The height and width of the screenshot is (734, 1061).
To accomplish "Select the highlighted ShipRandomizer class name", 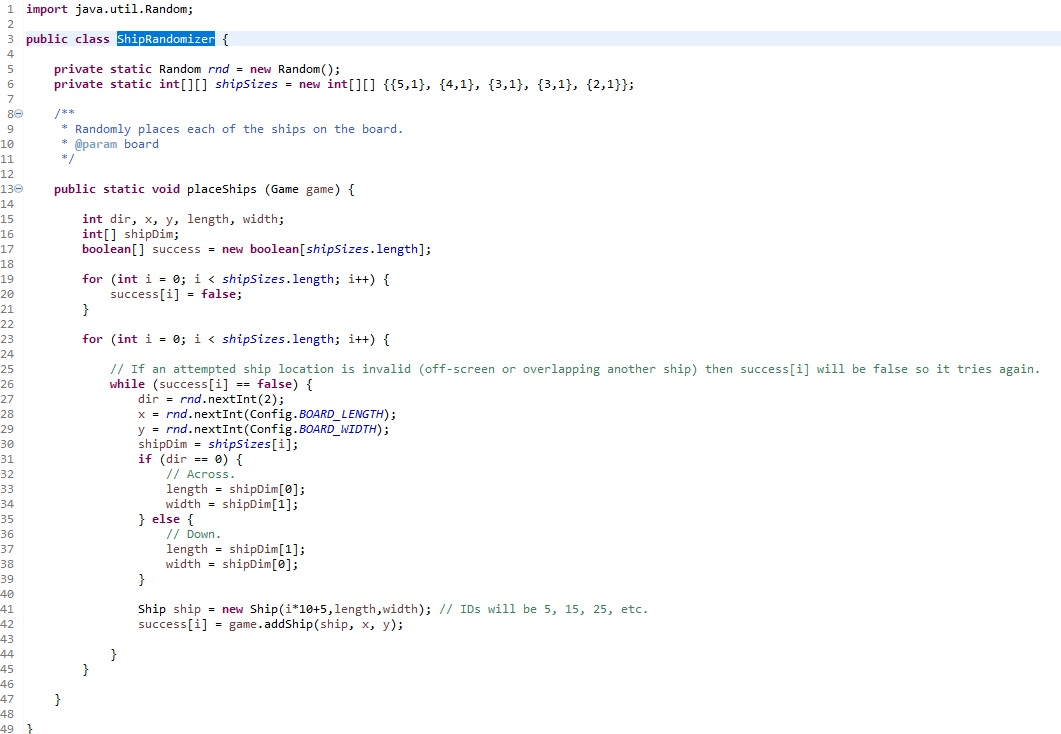I will pos(164,39).
